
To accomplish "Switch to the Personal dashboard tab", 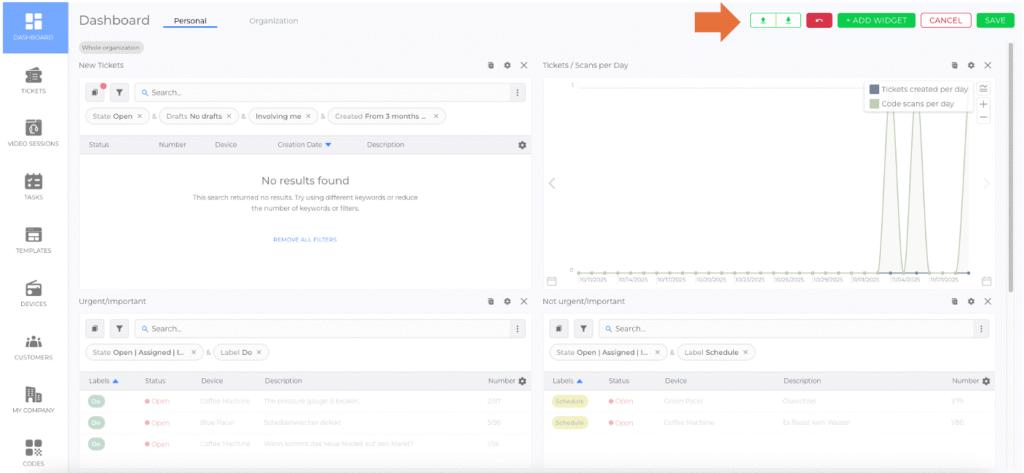I will click(x=190, y=21).
